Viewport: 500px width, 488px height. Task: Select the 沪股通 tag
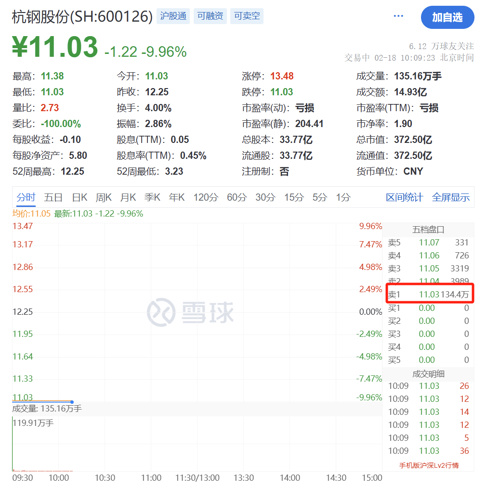[173, 16]
